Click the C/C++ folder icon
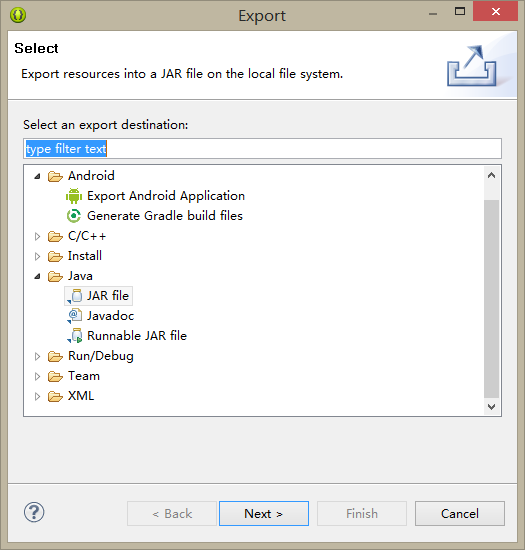The width and height of the screenshot is (525, 550). [x=55, y=236]
